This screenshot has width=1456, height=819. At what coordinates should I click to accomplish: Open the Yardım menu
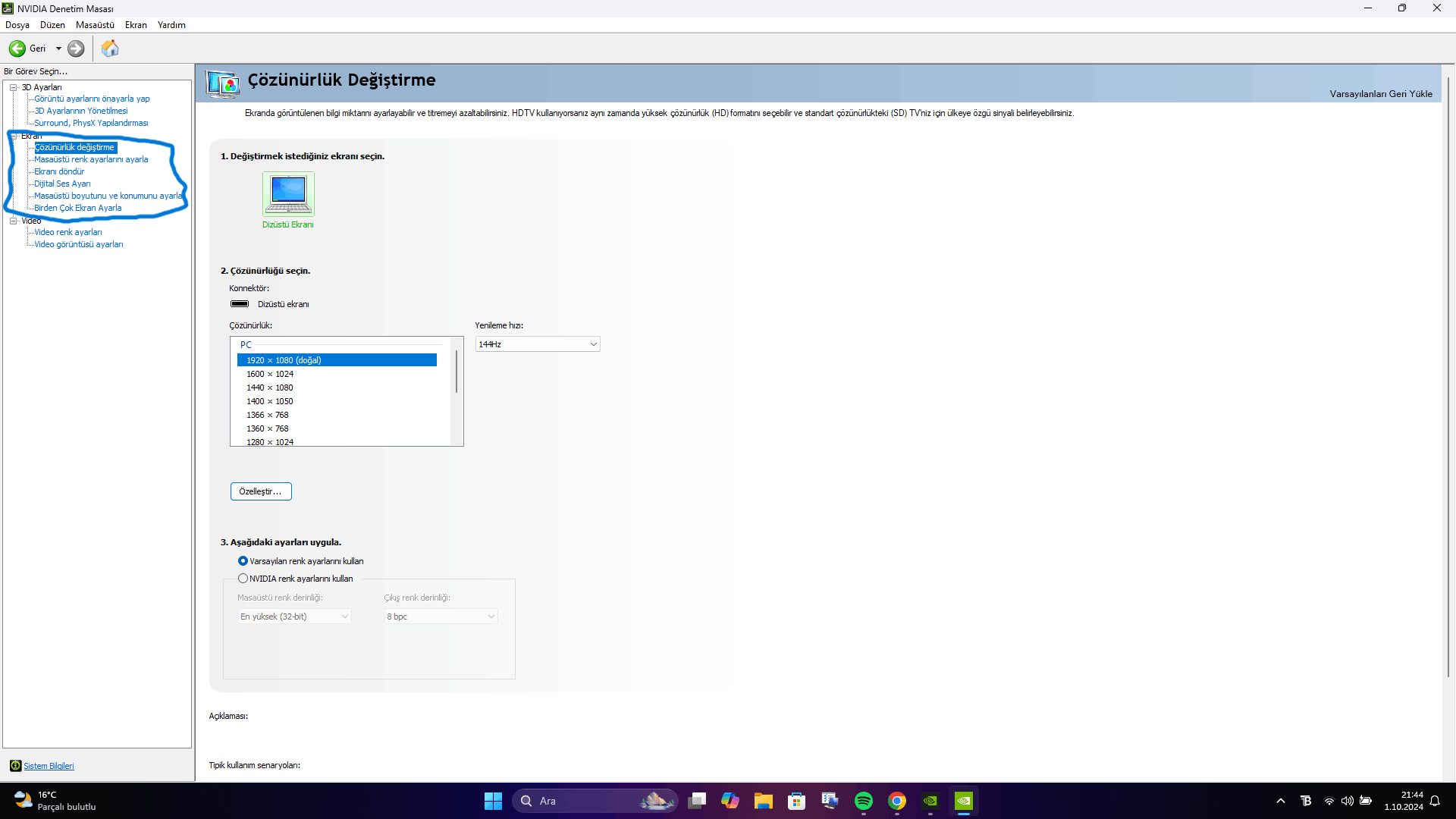click(x=171, y=25)
